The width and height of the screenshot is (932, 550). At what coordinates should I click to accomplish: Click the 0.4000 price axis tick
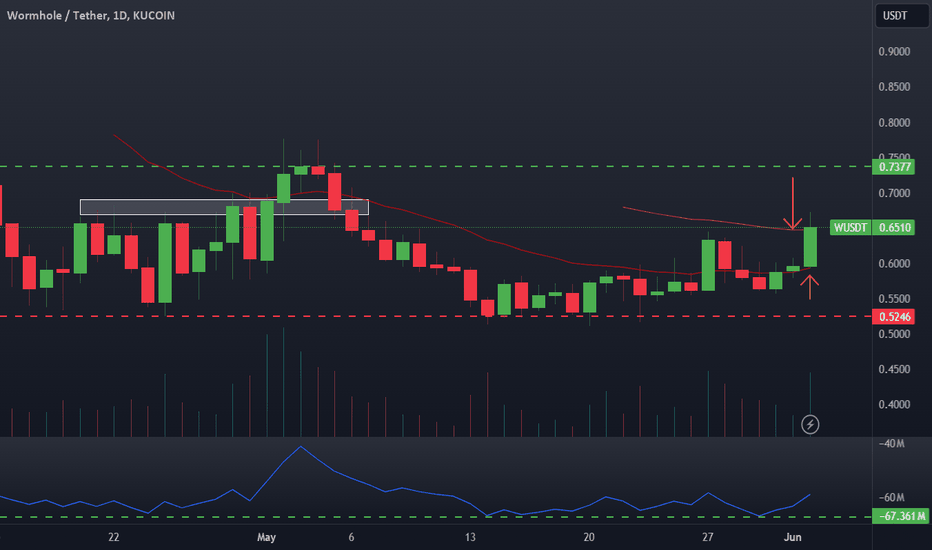tap(894, 404)
